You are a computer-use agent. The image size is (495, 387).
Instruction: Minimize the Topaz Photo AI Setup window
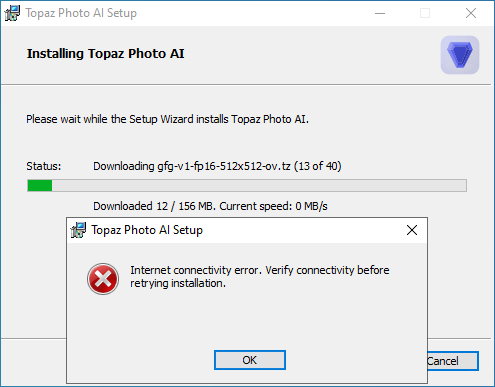[x=380, y=13]
